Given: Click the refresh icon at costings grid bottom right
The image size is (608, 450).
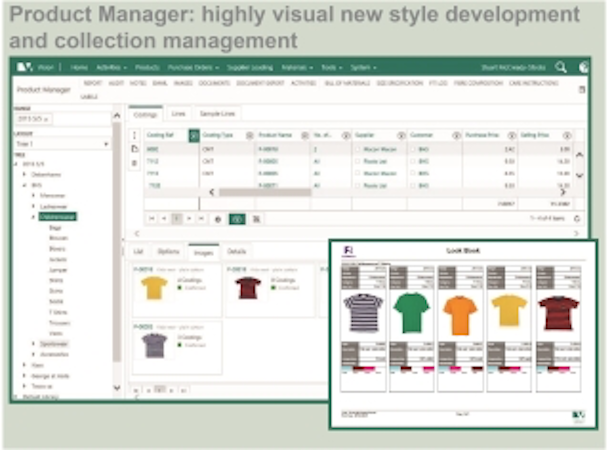Looking at the screenshot, I should click(x=577, y=219).
